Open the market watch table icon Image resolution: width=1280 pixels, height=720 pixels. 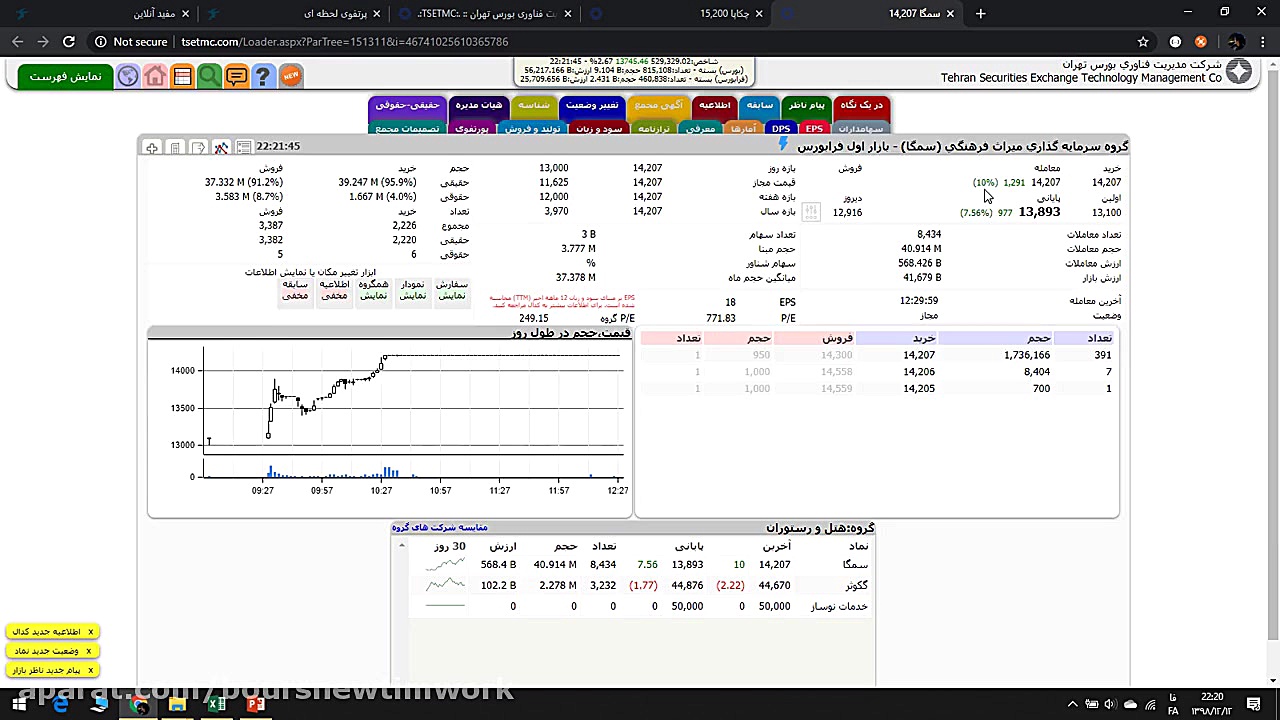182,76
